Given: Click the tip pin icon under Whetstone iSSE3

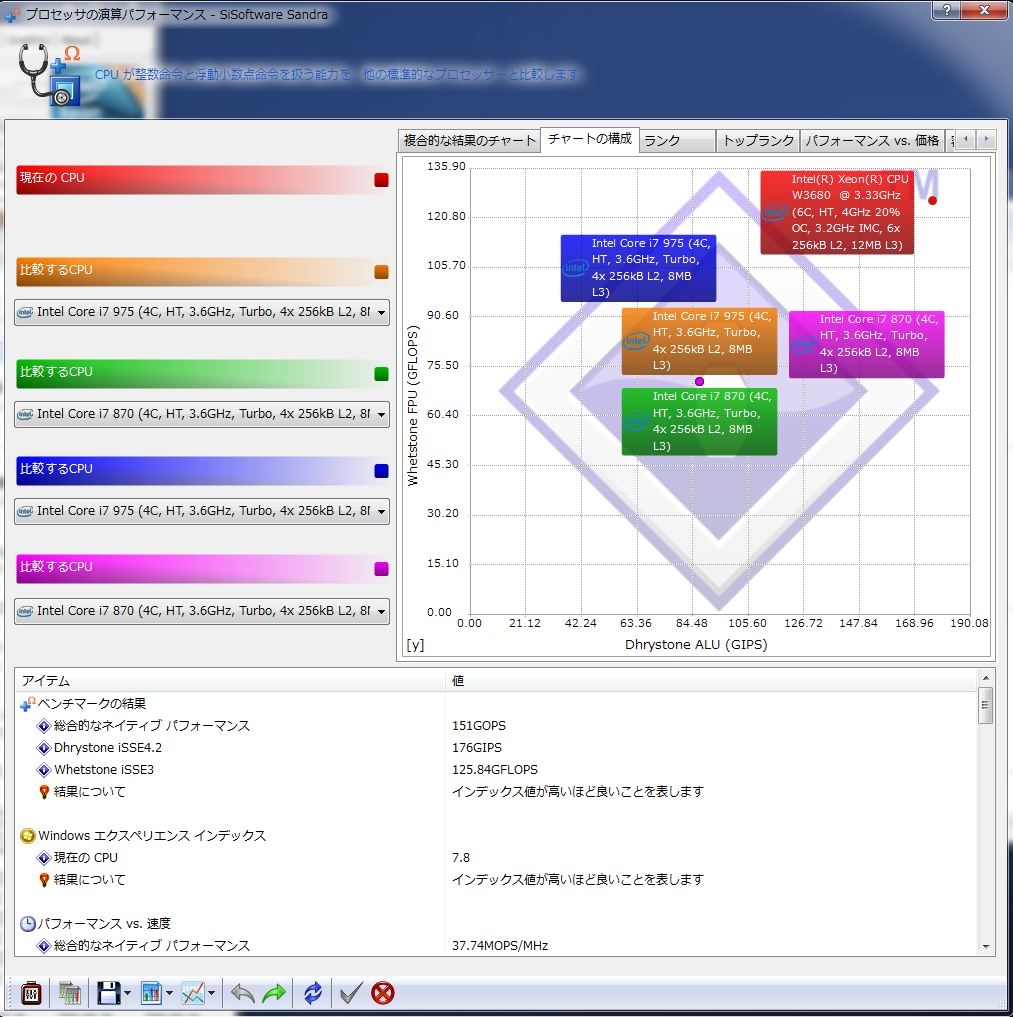Looking at the screenshot, I should [44, 792].
